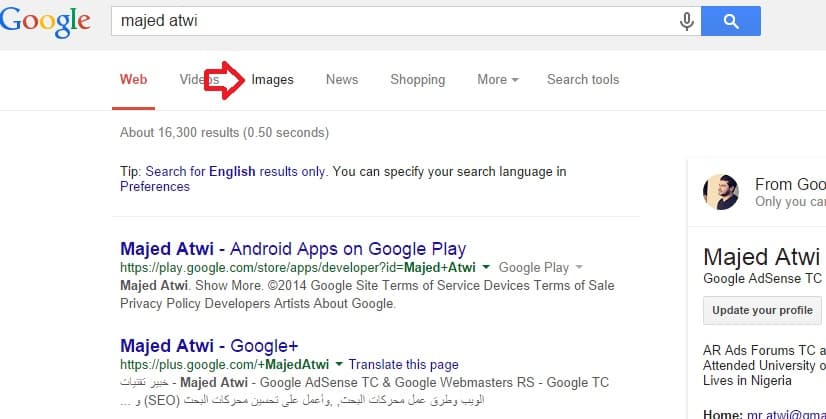Open the News results tab
This screenshot has width=826, height=419.
pos(342,80)
